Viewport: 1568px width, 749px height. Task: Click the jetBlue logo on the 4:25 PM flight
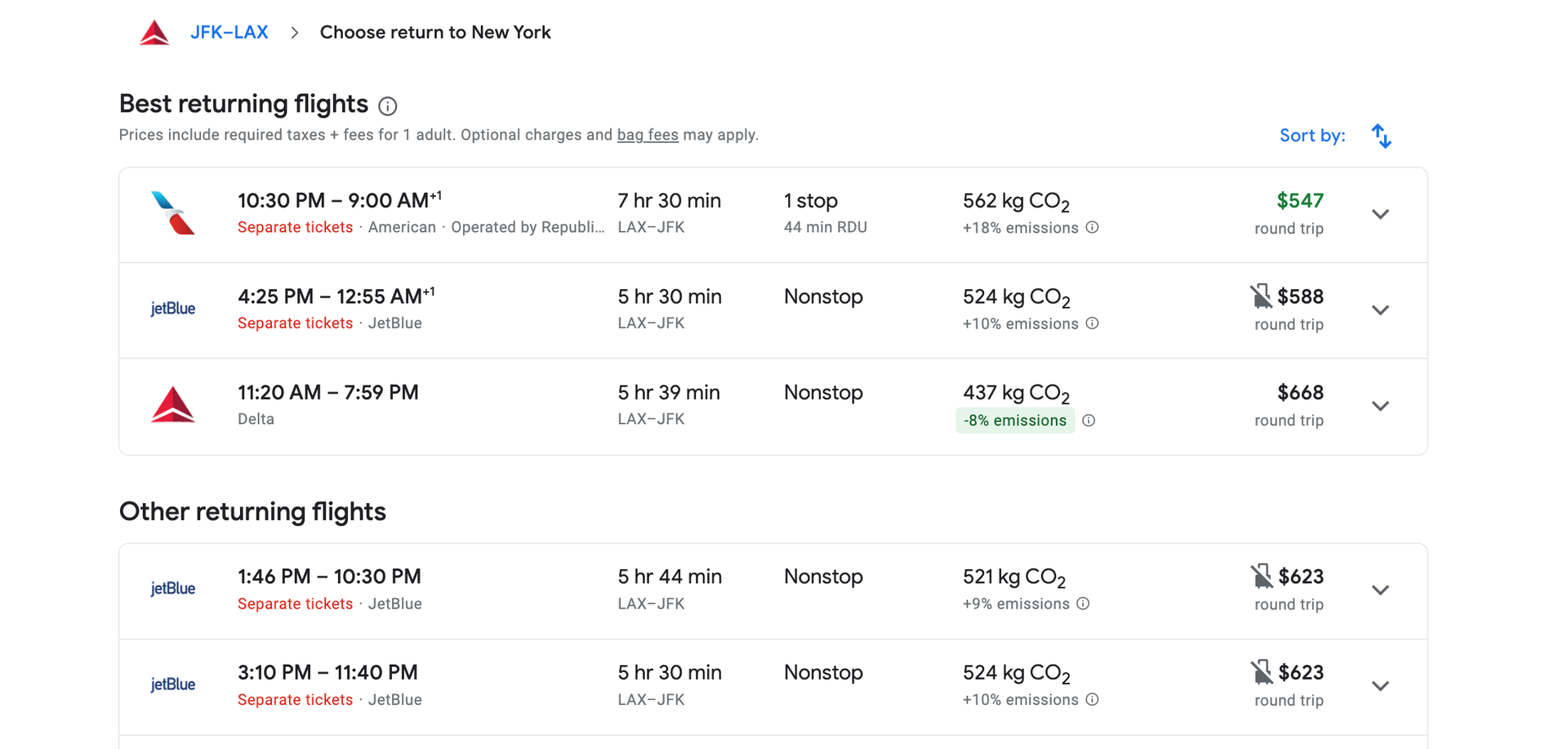coord(172,310)
